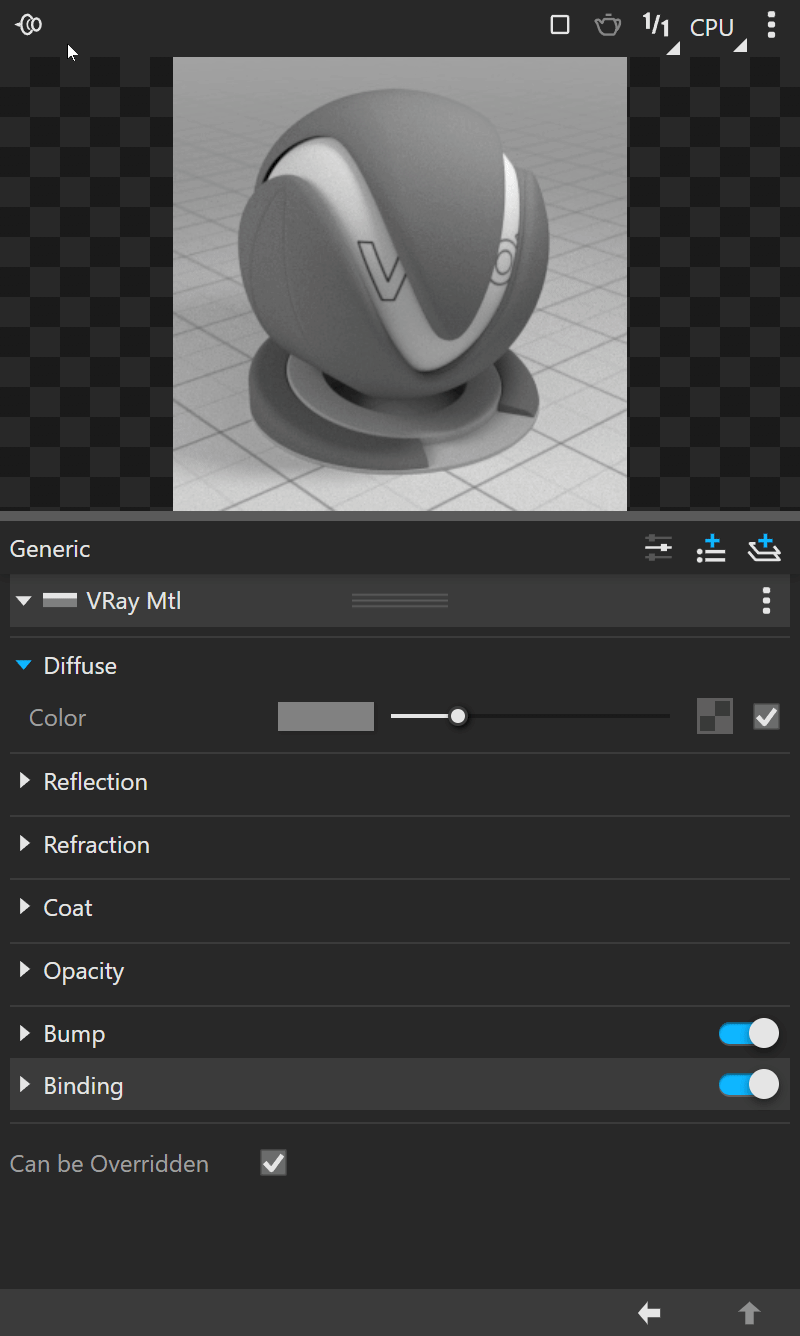This screenshot has width=800, height=1336.
Task: Expand the Coat section
Action: [x=25, y=907]
